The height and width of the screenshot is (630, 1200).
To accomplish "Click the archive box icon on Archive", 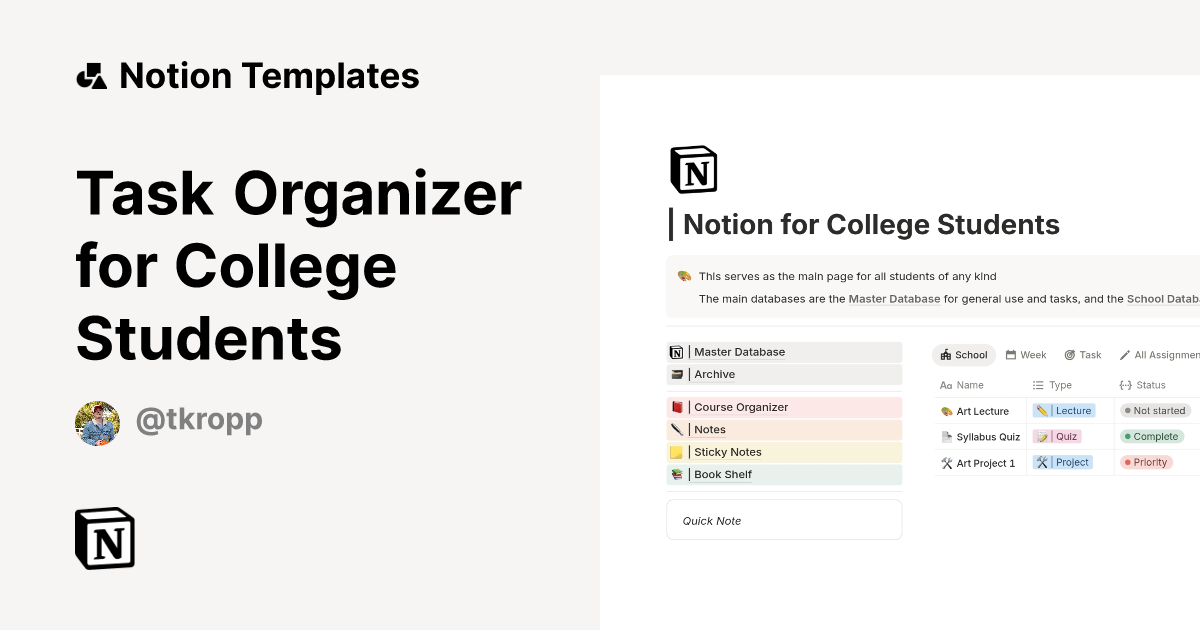I will (678, 374).
